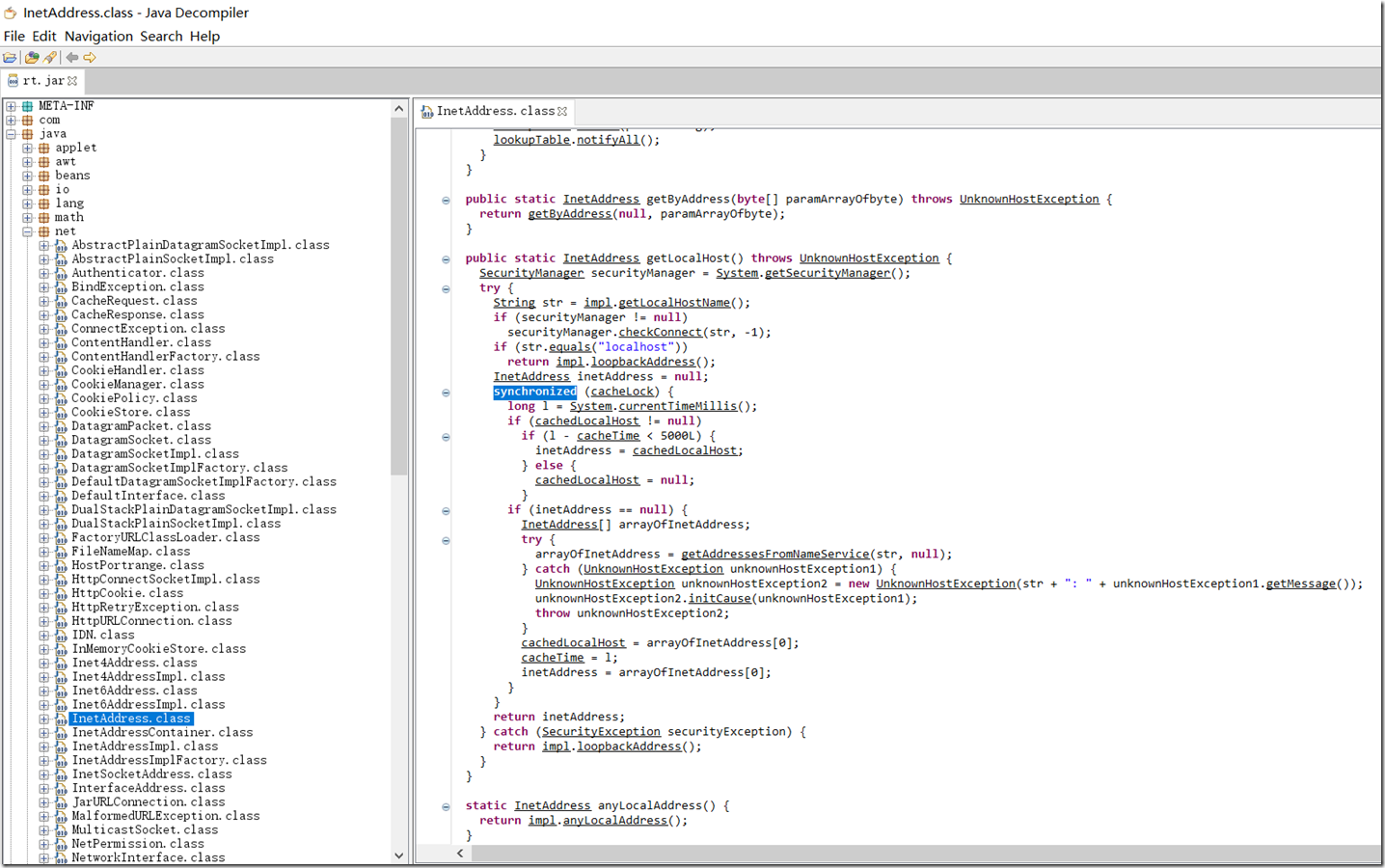The image size is (1385, 868).
Task: Collapse the java package node
Action: (x=12, y=134)
